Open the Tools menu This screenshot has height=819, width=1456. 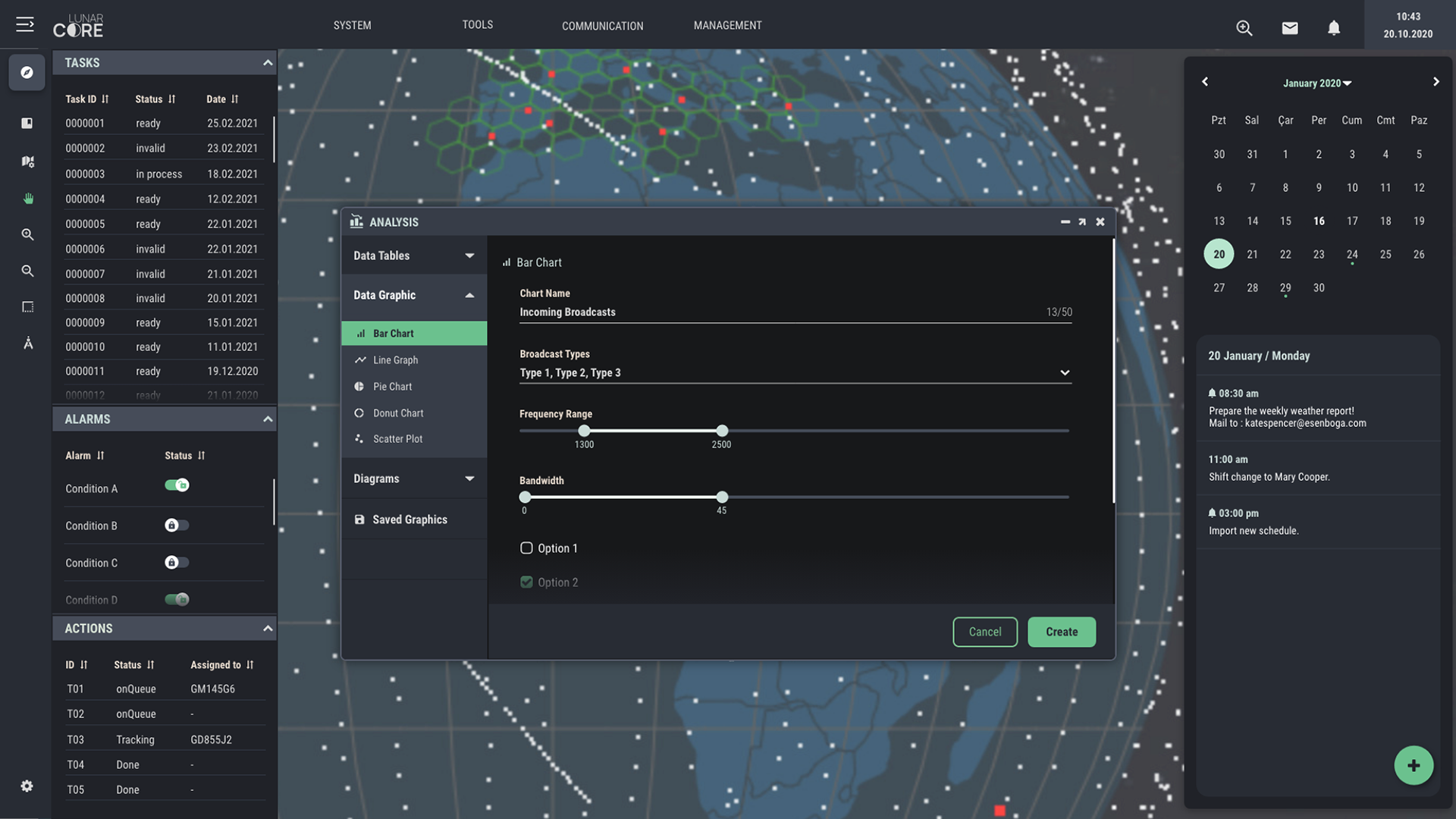point(478,25)
